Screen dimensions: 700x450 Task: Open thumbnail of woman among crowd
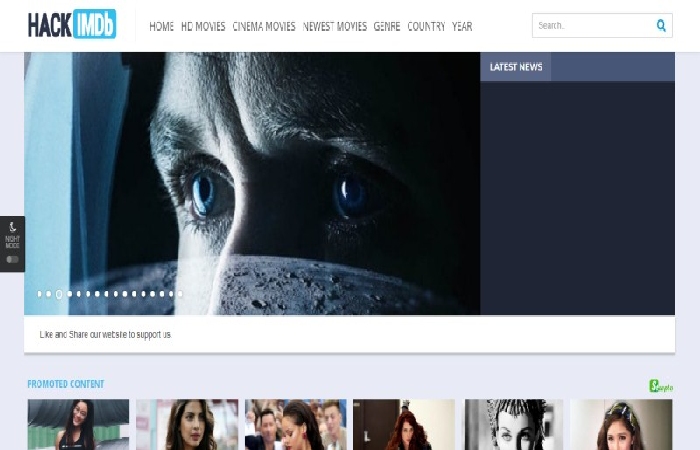296,425
